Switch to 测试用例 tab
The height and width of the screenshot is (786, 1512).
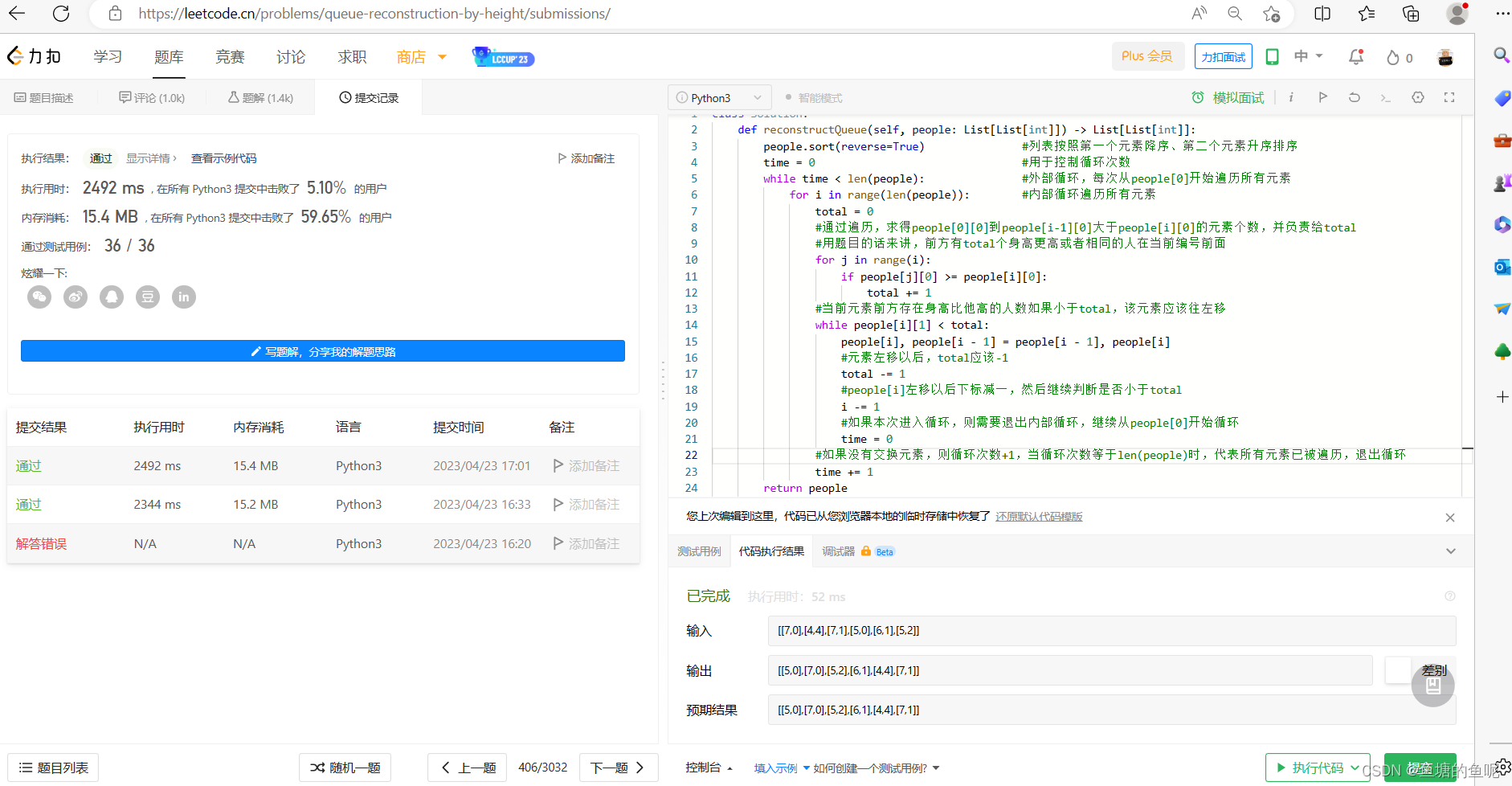coord(699,551)
